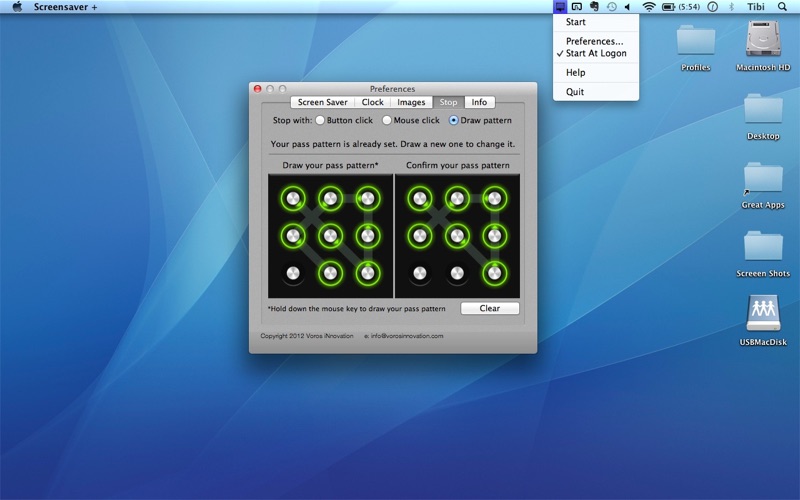800x500 pixels.
Task: Click the Preferences window title bar
Action: [x=392, y=88]
